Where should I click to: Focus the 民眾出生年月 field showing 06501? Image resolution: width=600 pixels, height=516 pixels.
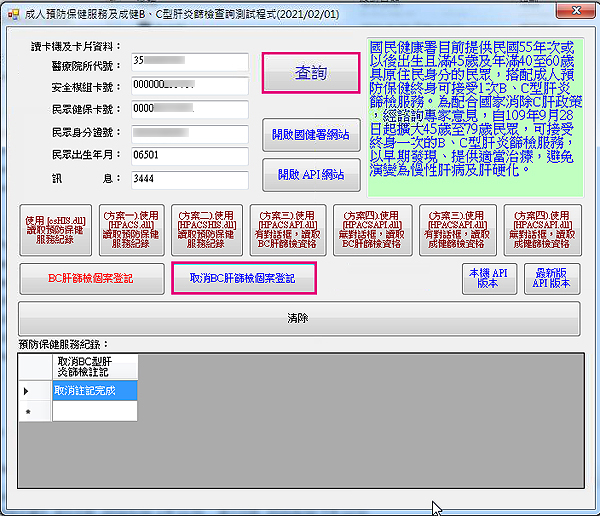coord(188,156)
